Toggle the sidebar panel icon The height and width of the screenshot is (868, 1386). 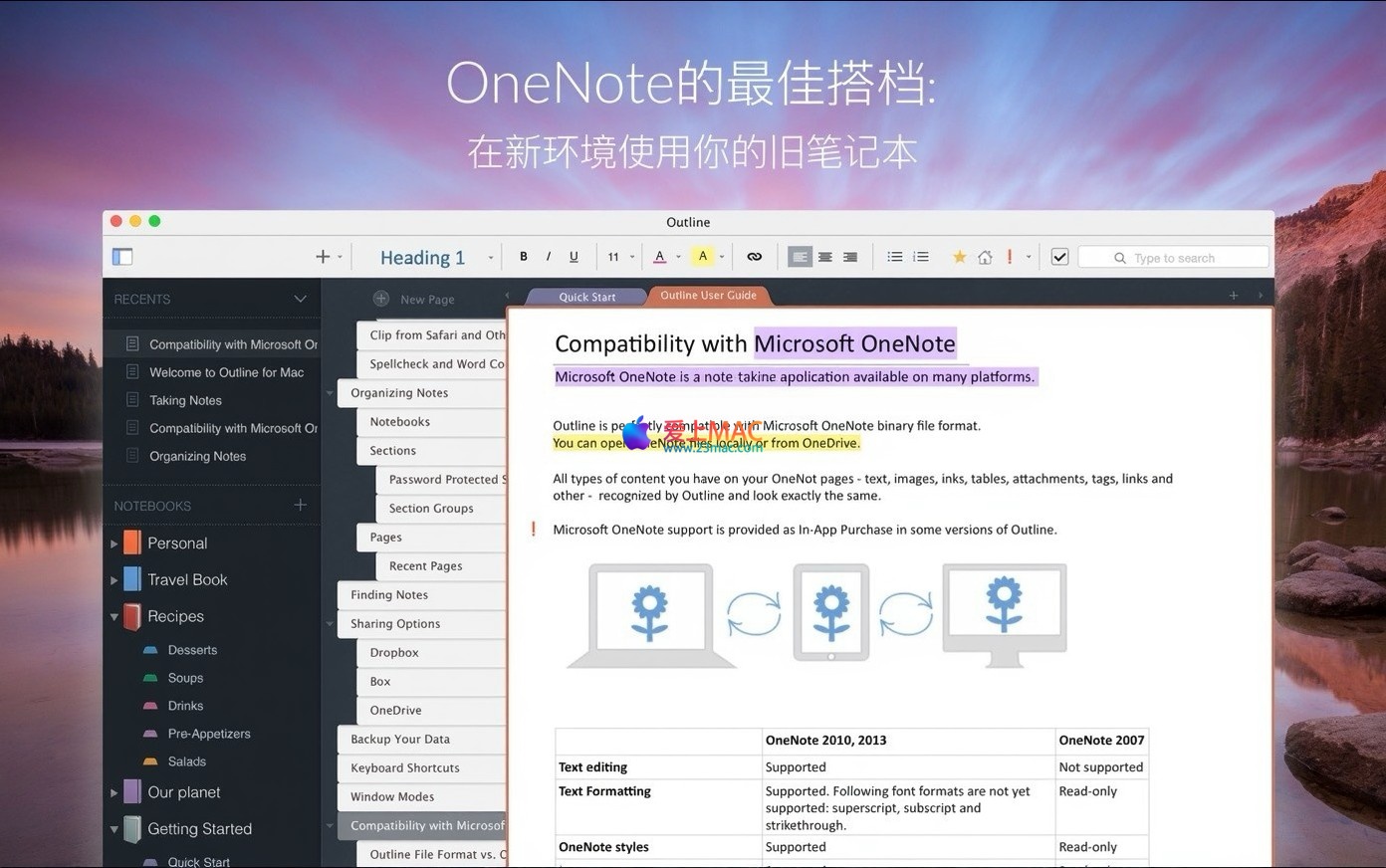[x=122, y=257]
